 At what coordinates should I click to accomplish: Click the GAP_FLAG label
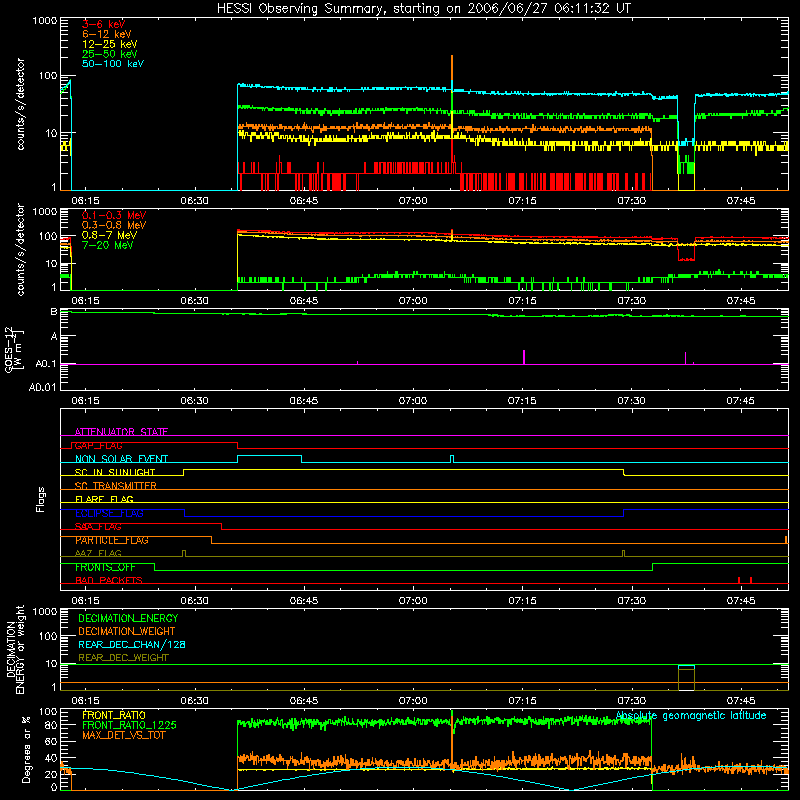click(x=98, y=445)
